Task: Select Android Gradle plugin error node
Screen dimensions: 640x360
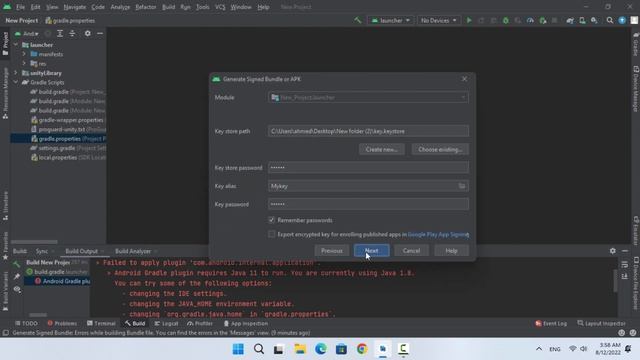Action: coord(57,281)
